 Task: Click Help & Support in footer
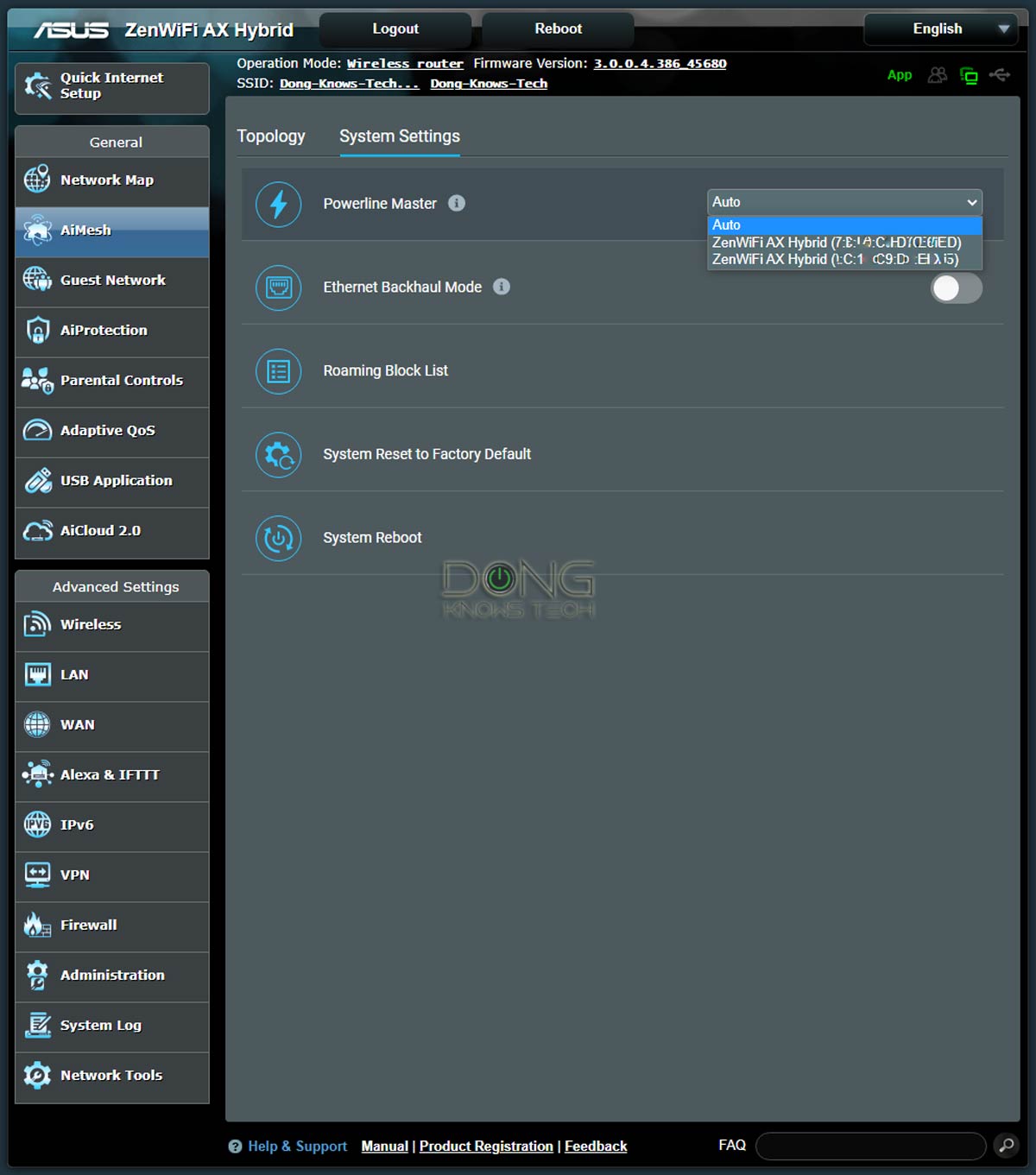point(297,1146)
